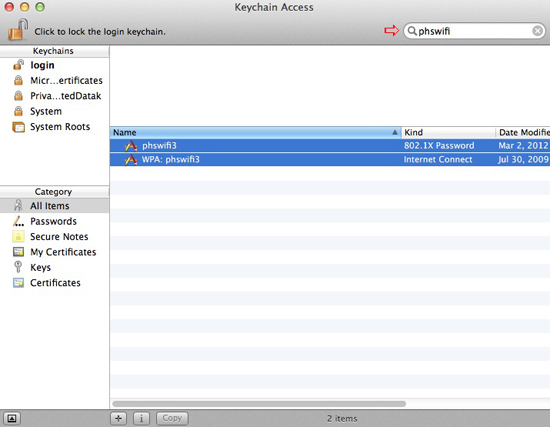Show info with the i button
This screenshot has width=550, height=427.
[x=141, y=418]
